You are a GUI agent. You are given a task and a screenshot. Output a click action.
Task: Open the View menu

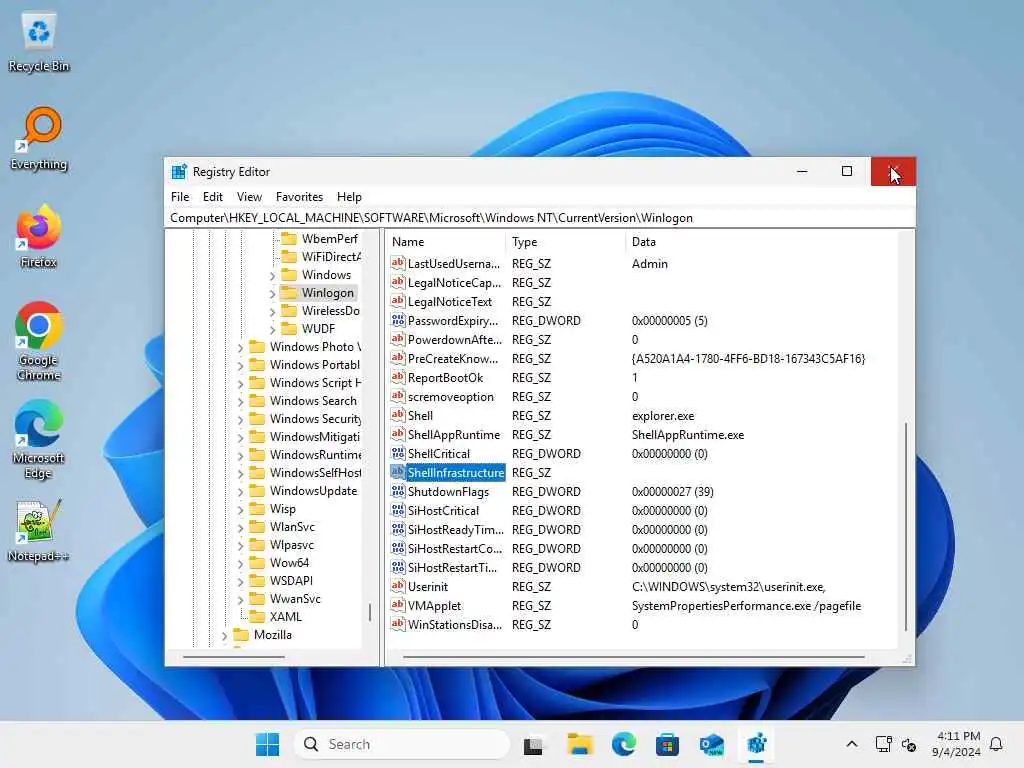[x=249, y=197]
